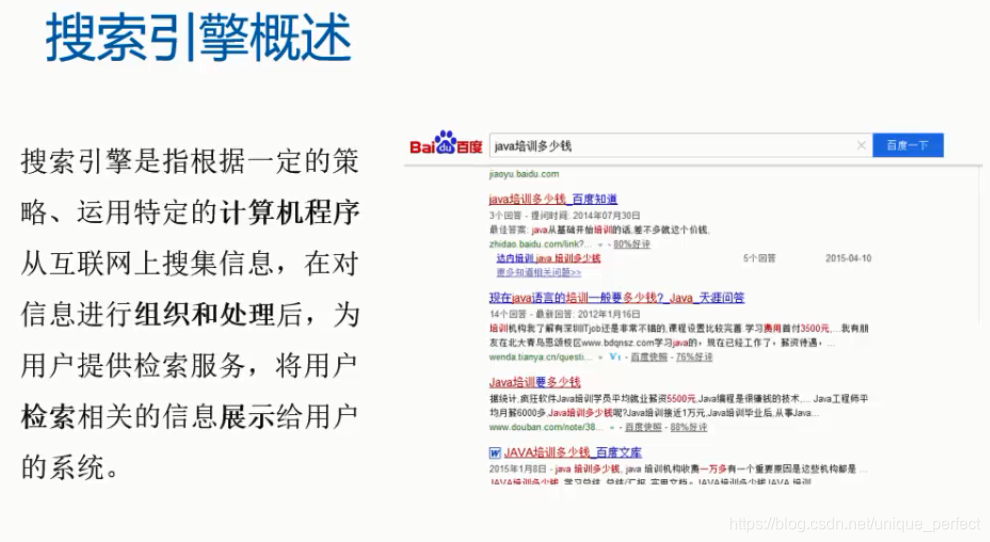Click the V1 verified badge in the tianya result
This screenshot has height=542, width=990.
615,357
